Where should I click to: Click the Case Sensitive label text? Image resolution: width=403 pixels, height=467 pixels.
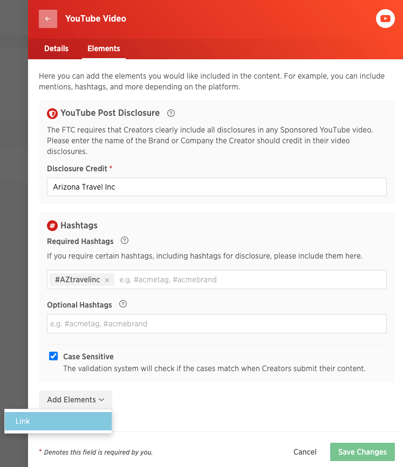click(88, 357)
